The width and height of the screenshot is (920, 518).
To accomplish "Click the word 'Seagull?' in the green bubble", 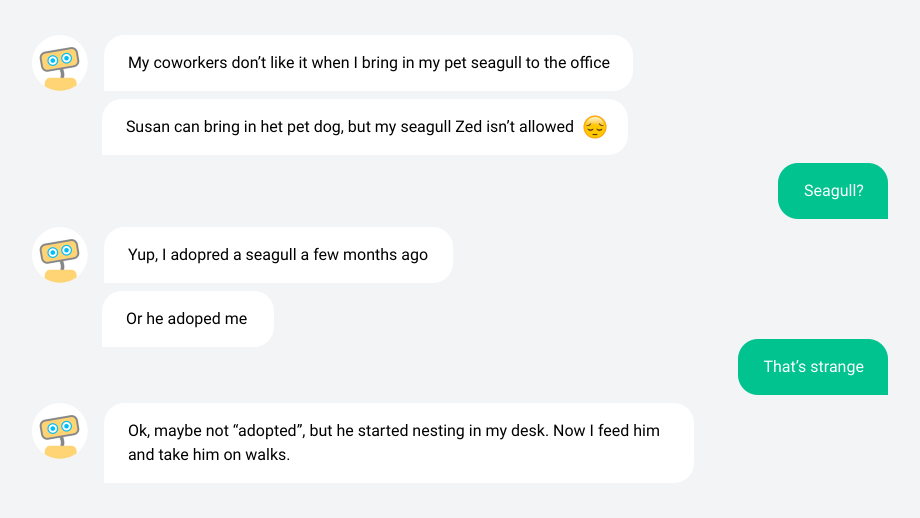I will [833, 191].
